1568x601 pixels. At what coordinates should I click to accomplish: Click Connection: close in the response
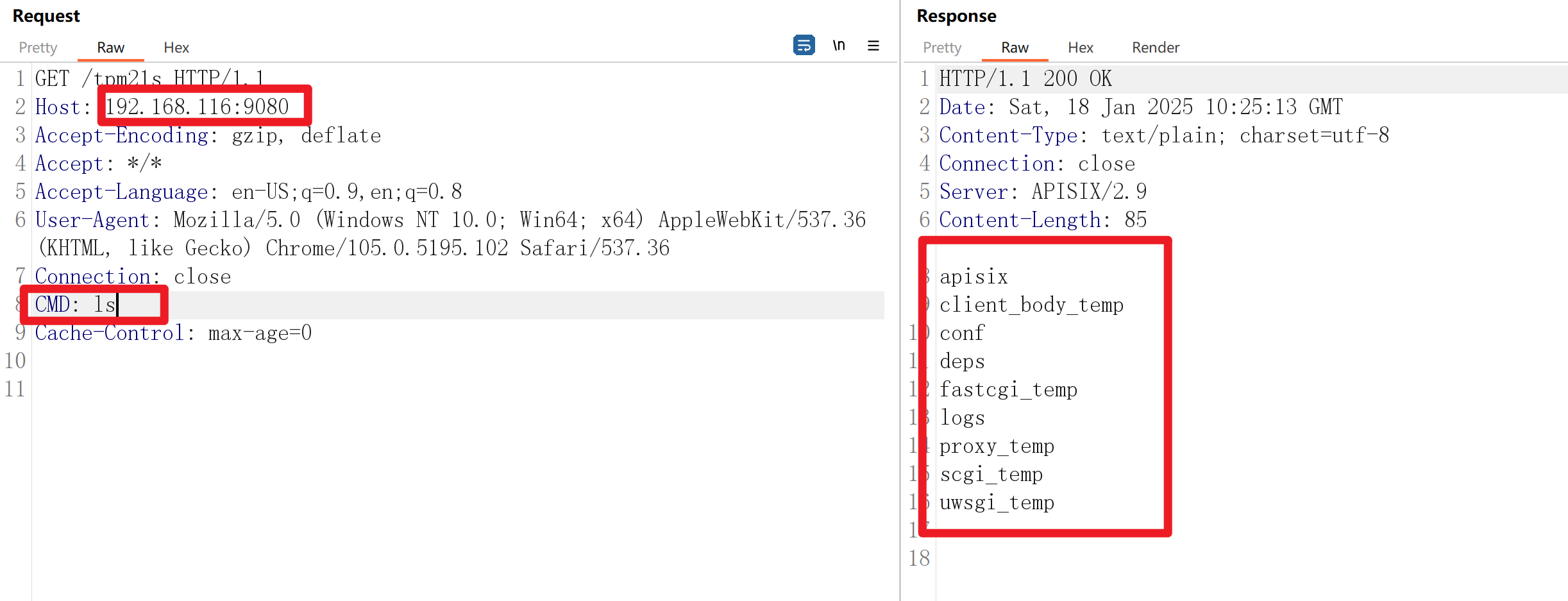[1037, 164]
